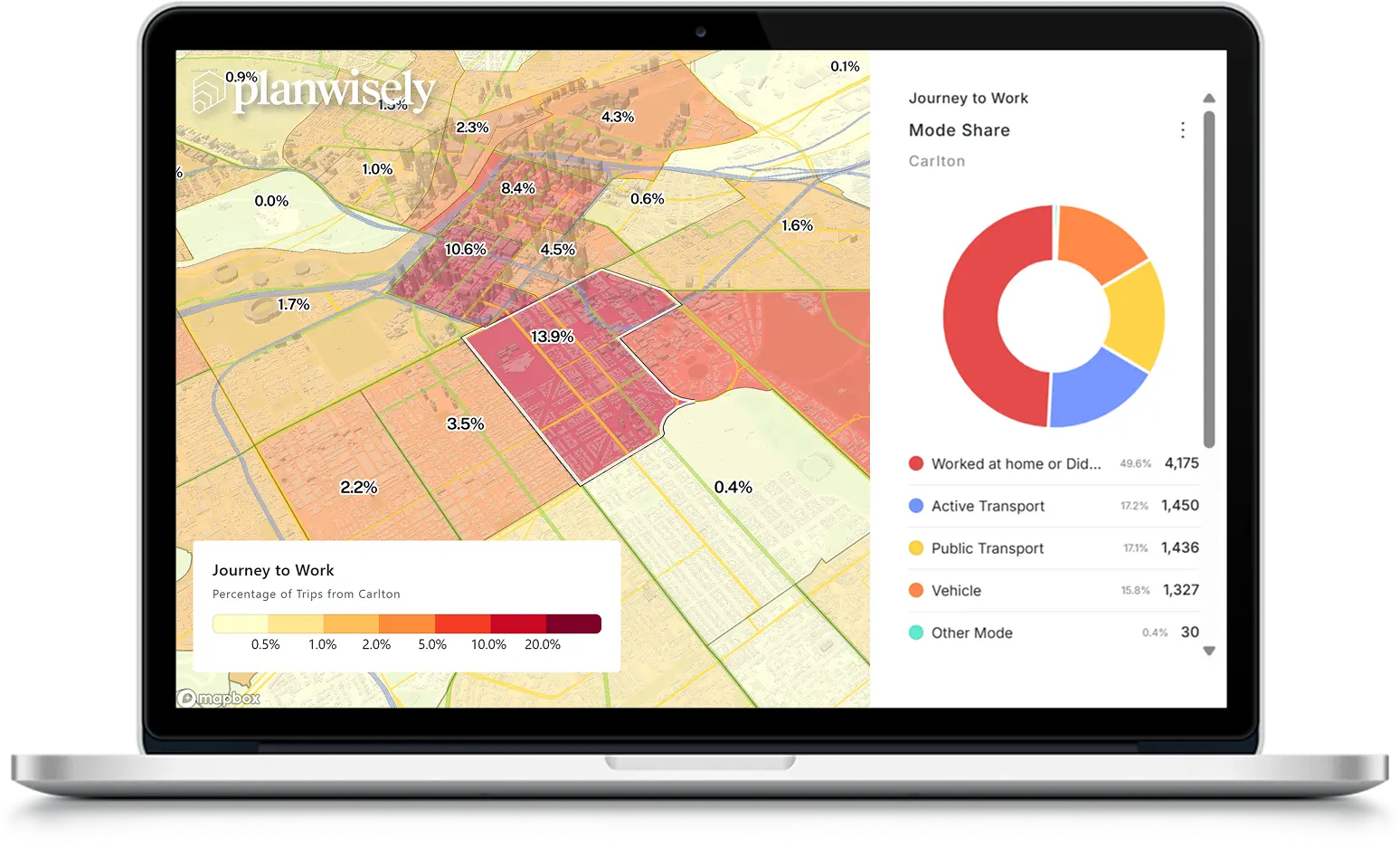Click the blue dot beside Active Transport
Image resolution: width=1400 pixels, height=847 pixels.
pos(916,506)
